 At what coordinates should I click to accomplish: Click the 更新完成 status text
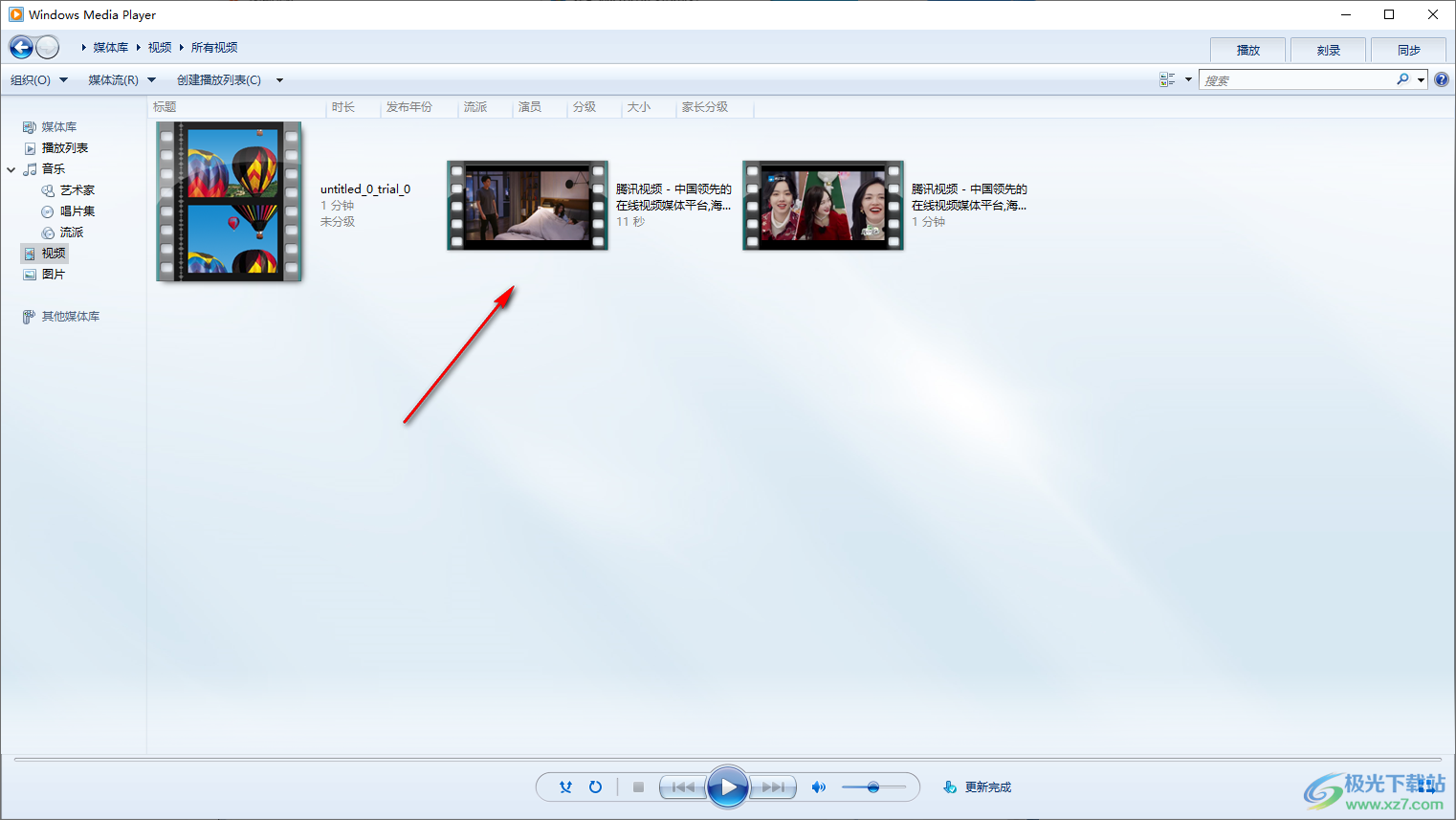point(988,787)
